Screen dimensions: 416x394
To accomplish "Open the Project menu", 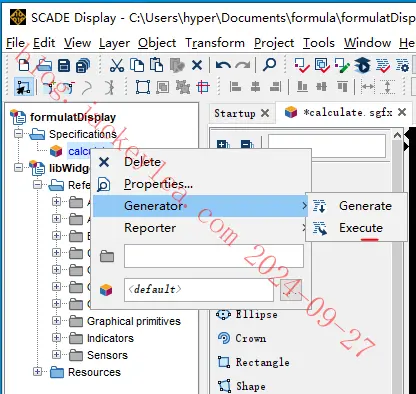I will (x=274, y=43).
